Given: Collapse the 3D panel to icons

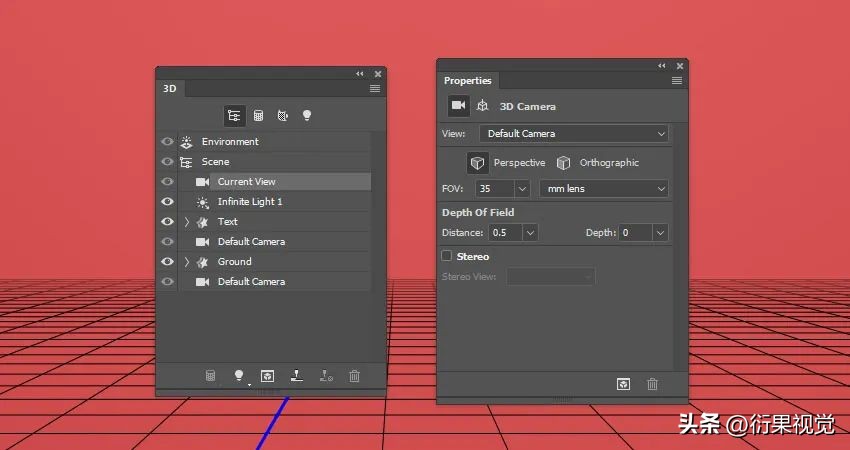Looking at the screenshot, I should point(360,74).
